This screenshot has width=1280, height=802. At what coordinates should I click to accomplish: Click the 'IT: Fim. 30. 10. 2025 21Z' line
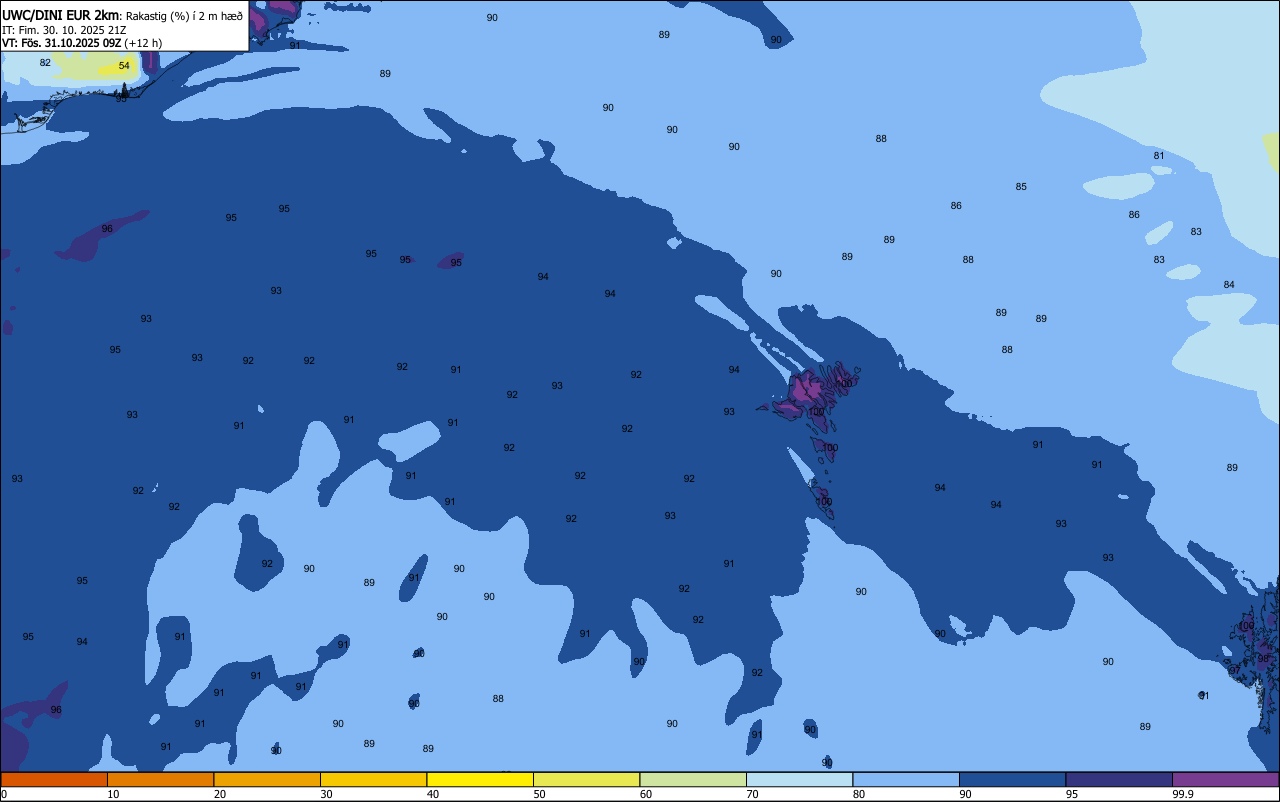tap(64, 30)
